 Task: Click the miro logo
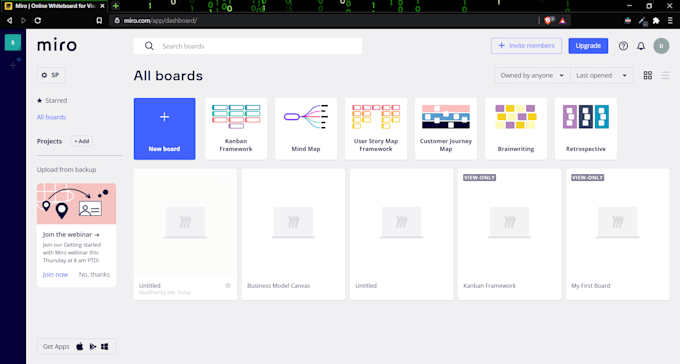[x=57, y=45]
